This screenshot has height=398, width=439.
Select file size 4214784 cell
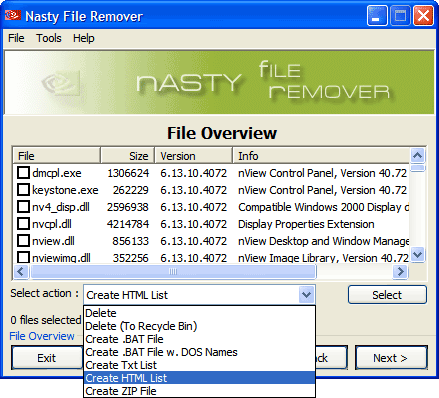click(x=128, y=224)
